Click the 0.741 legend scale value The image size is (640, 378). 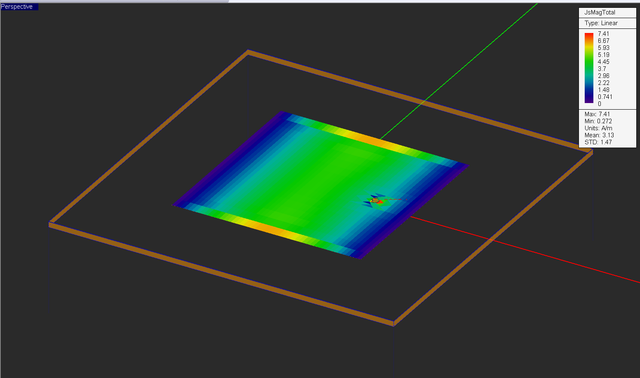click(605, 97)
